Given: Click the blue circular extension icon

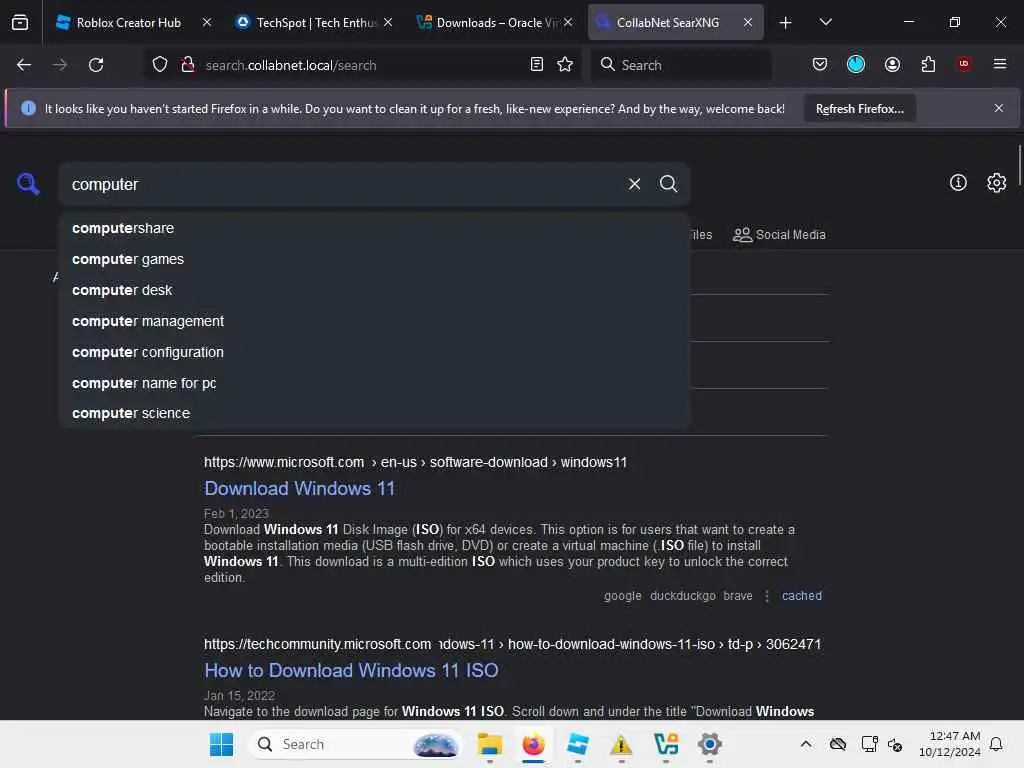Looking at the screenshot, I should click(856, 64).
